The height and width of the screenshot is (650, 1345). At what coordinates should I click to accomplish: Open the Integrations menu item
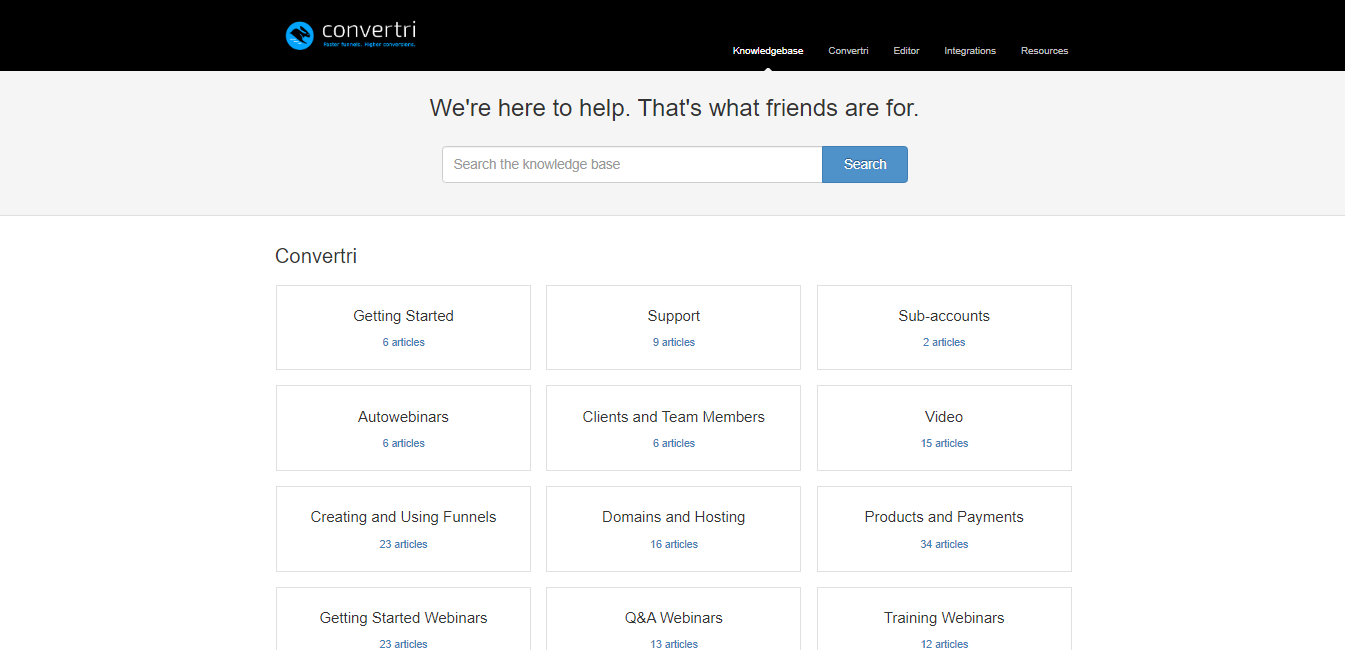click(x=969, y=51)
